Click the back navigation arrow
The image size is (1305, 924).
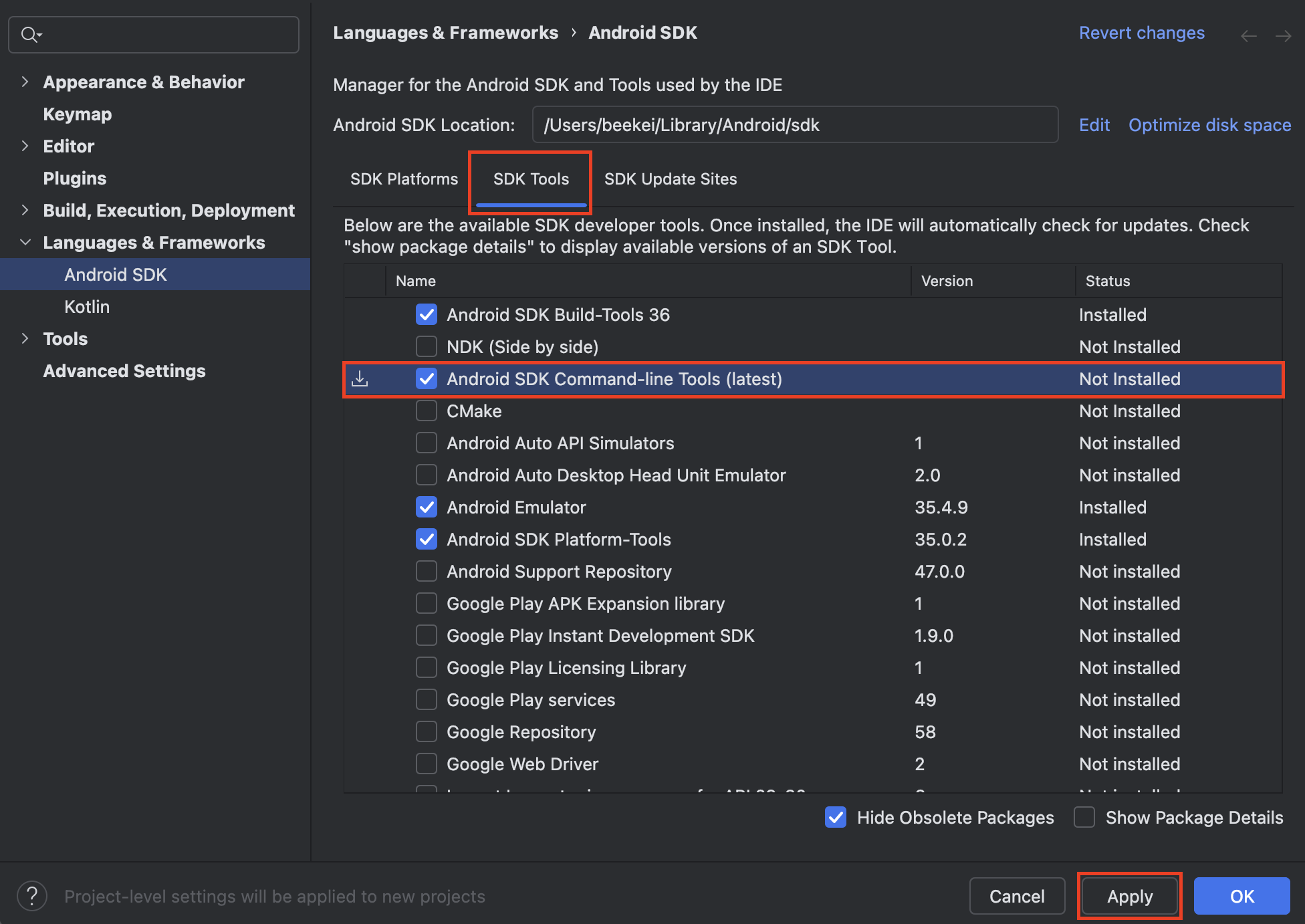click(x=1248, y=35)
